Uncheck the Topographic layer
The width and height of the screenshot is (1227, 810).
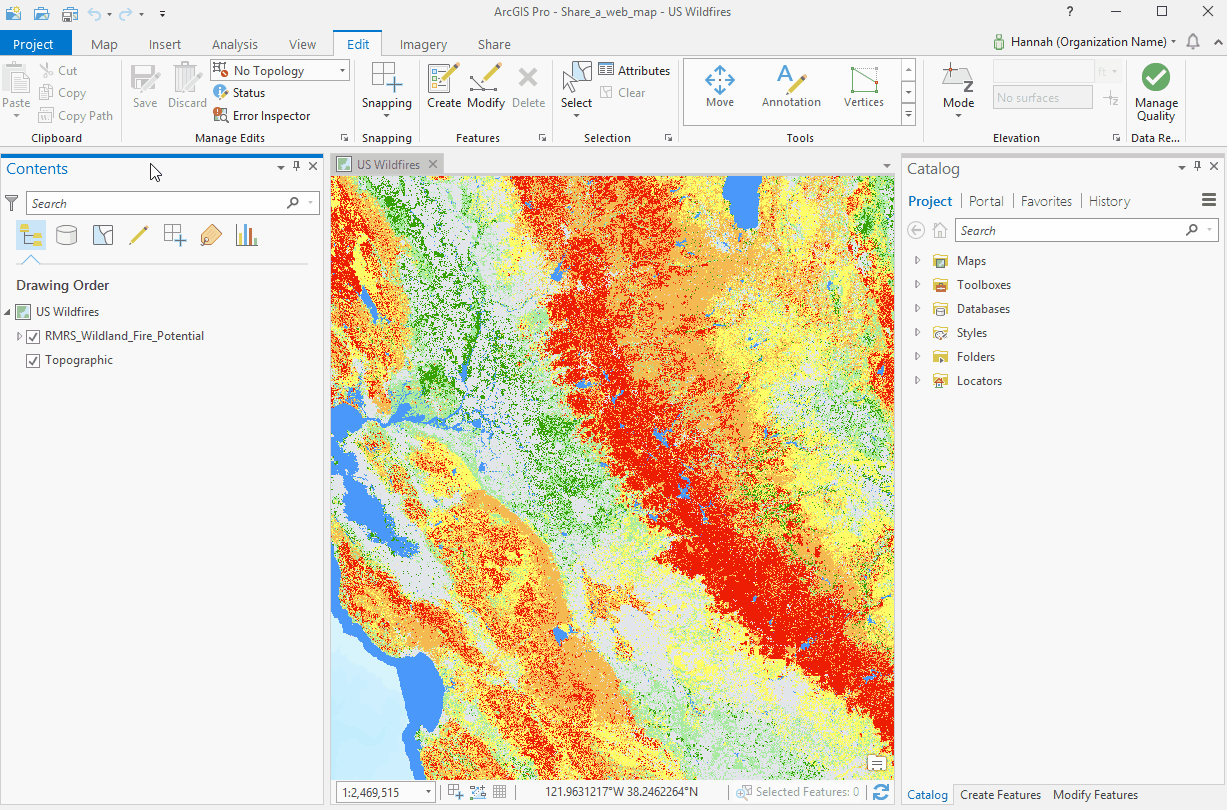34,360
